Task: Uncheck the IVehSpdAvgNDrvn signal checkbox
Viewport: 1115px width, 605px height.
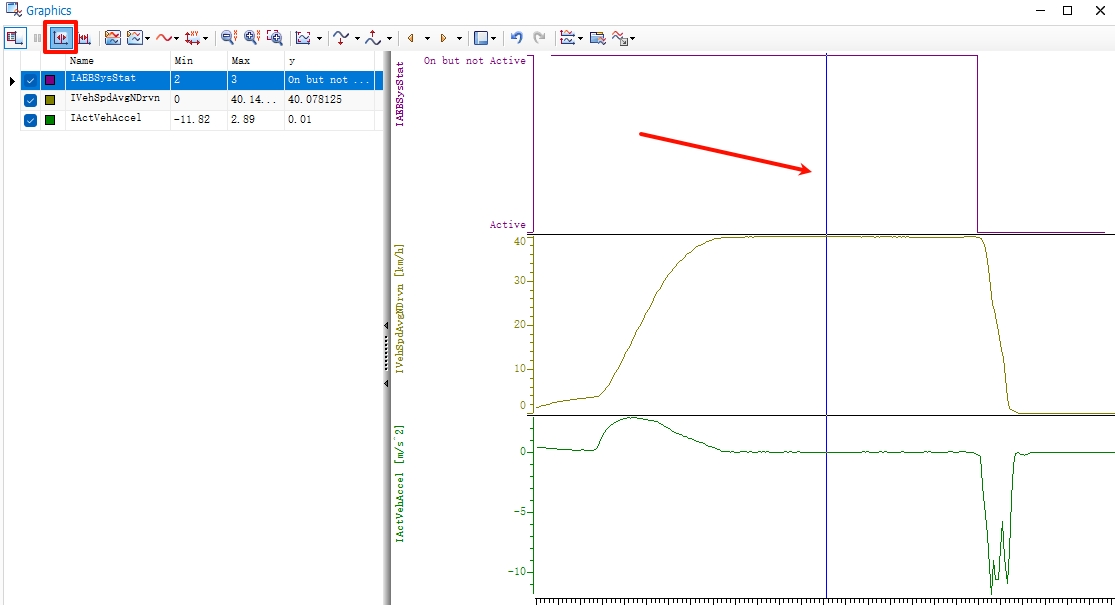Action: (x=30, y=100)
